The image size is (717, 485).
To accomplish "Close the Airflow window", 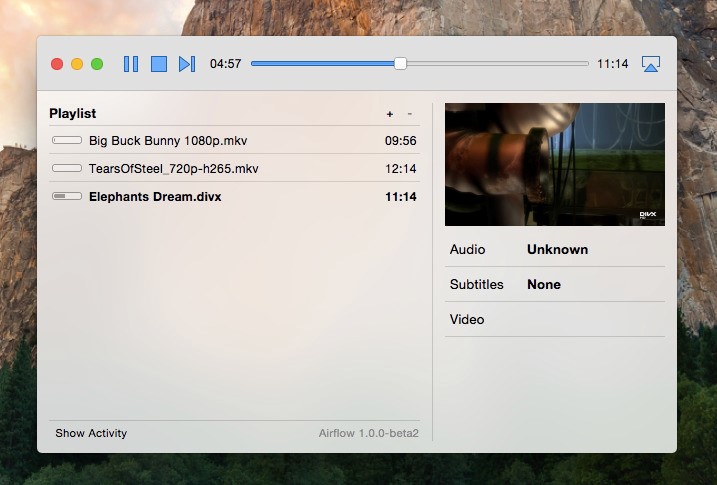I will coord(57,64).
